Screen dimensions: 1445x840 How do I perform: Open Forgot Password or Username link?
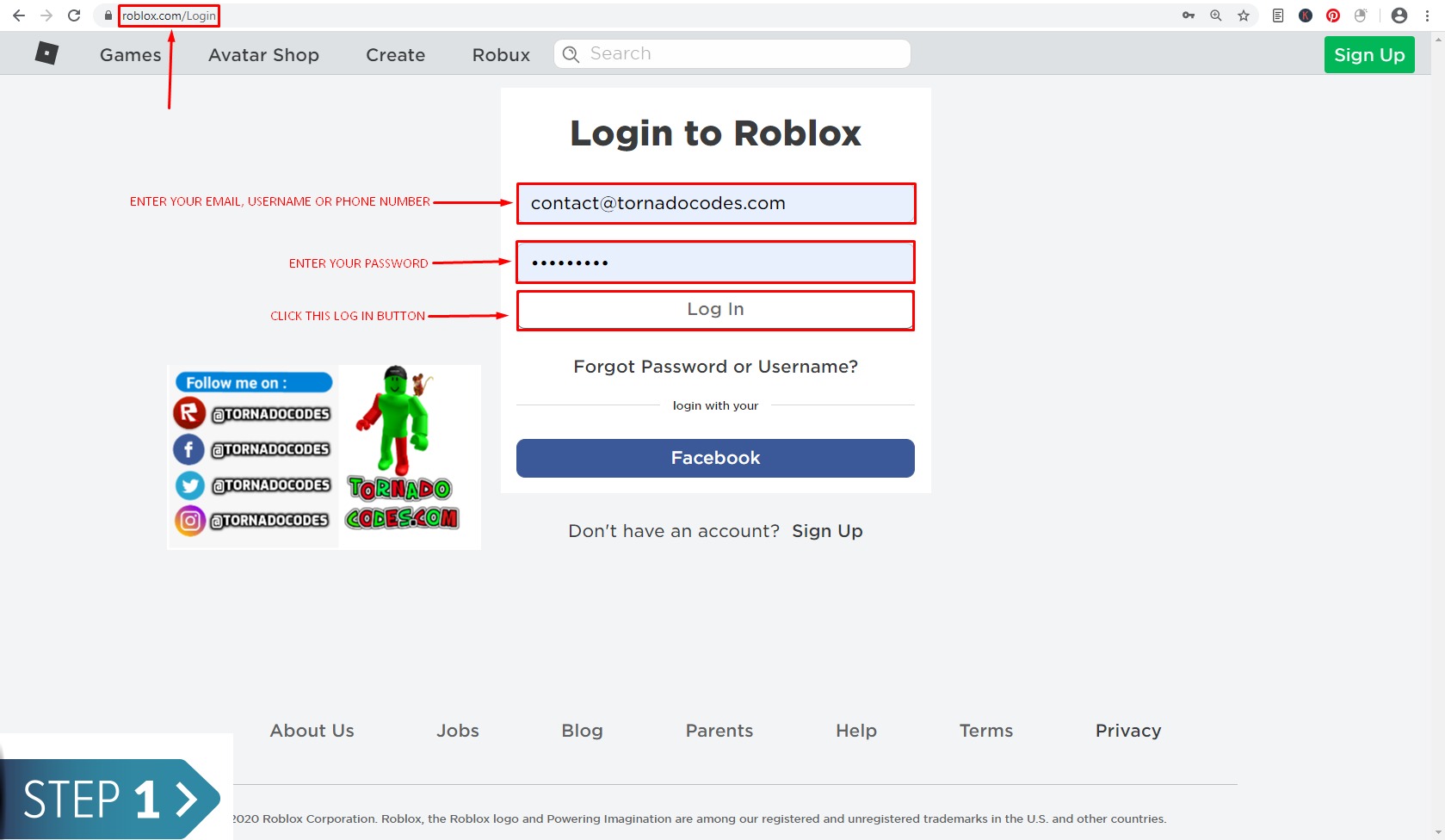715,367
